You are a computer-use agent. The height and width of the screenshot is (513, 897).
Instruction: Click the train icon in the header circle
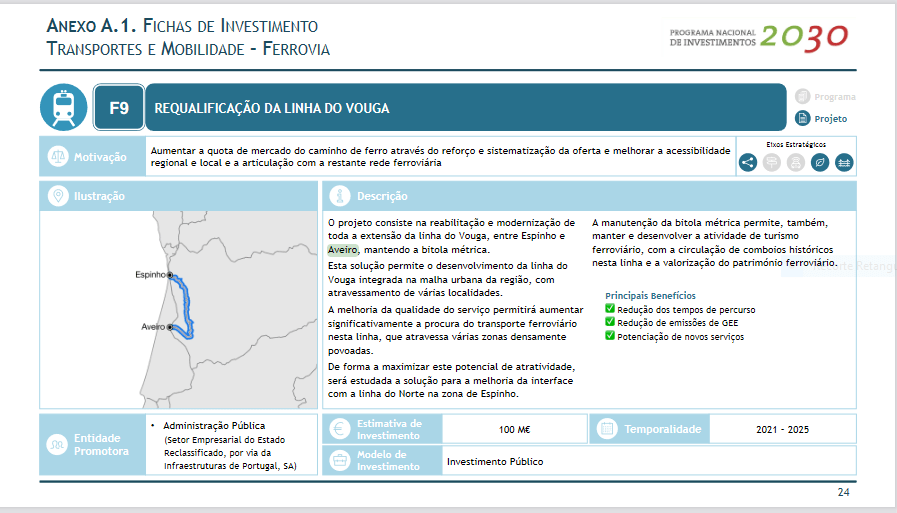pos(63,108)
